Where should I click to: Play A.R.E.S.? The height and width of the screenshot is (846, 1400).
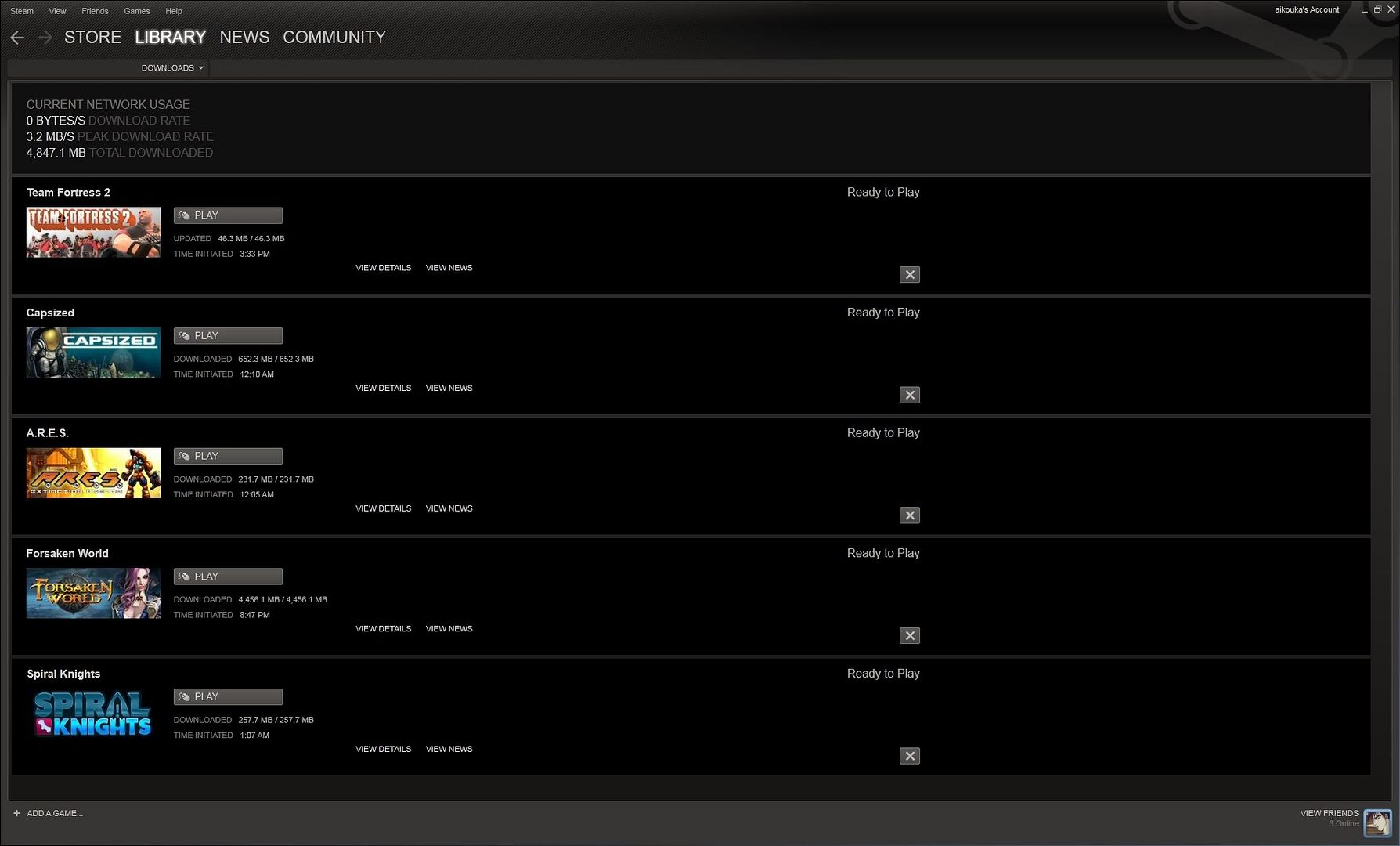pyautogui.click(x=228, y=456)
